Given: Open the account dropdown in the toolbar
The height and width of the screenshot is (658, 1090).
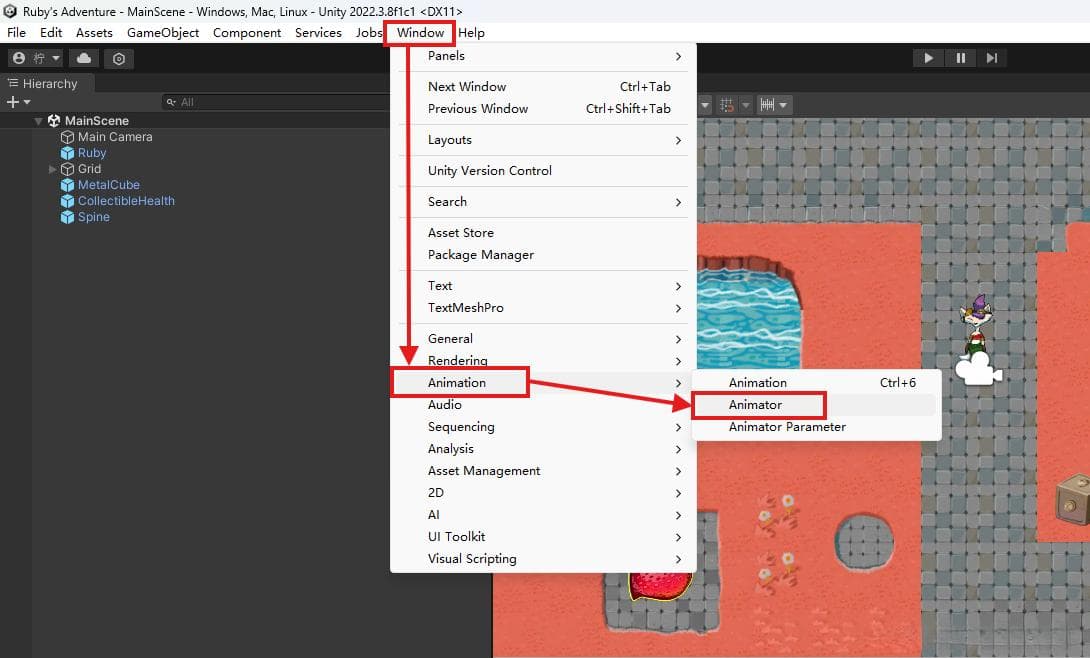Looking at the screenshot, I should [x=37, y=58].
